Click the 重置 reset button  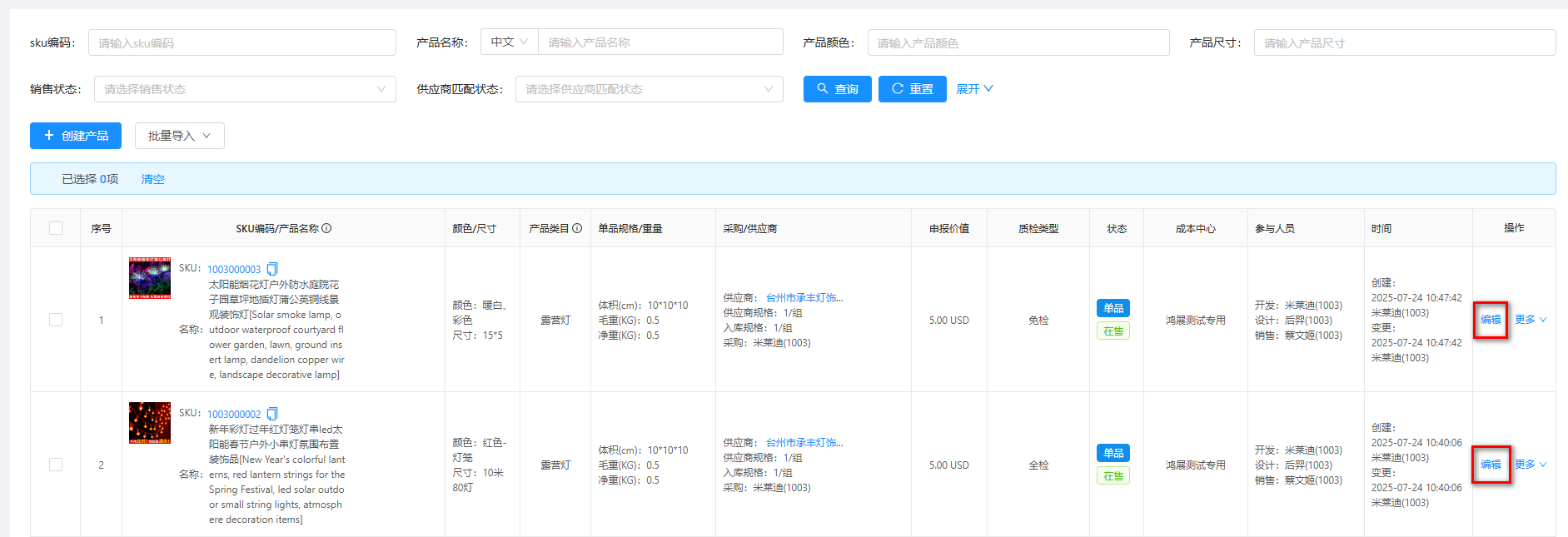coord(912,89)
